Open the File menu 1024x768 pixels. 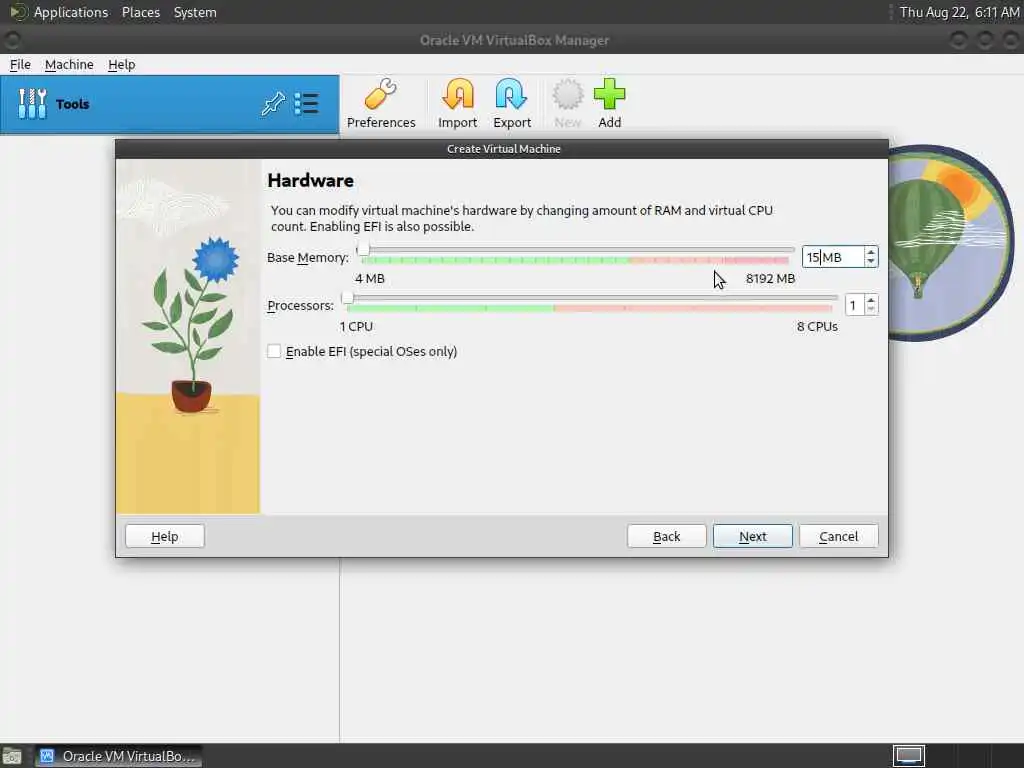click(20, 65)
